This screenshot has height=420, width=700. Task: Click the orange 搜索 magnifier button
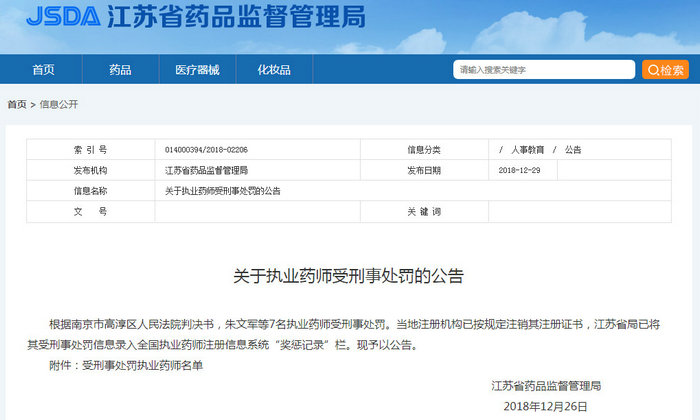(666, 70)
